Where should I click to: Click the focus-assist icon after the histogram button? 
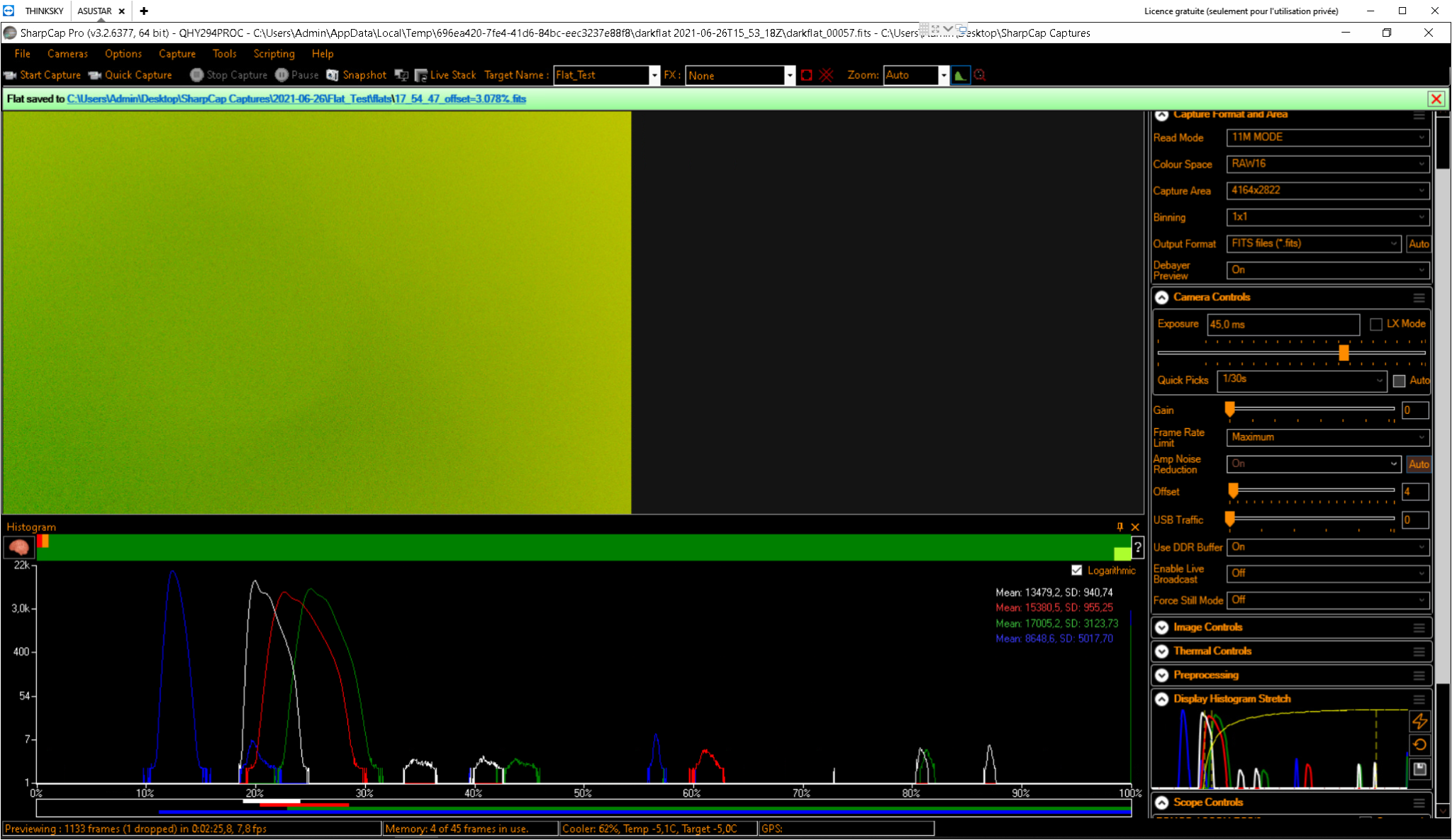pos(980,75)
